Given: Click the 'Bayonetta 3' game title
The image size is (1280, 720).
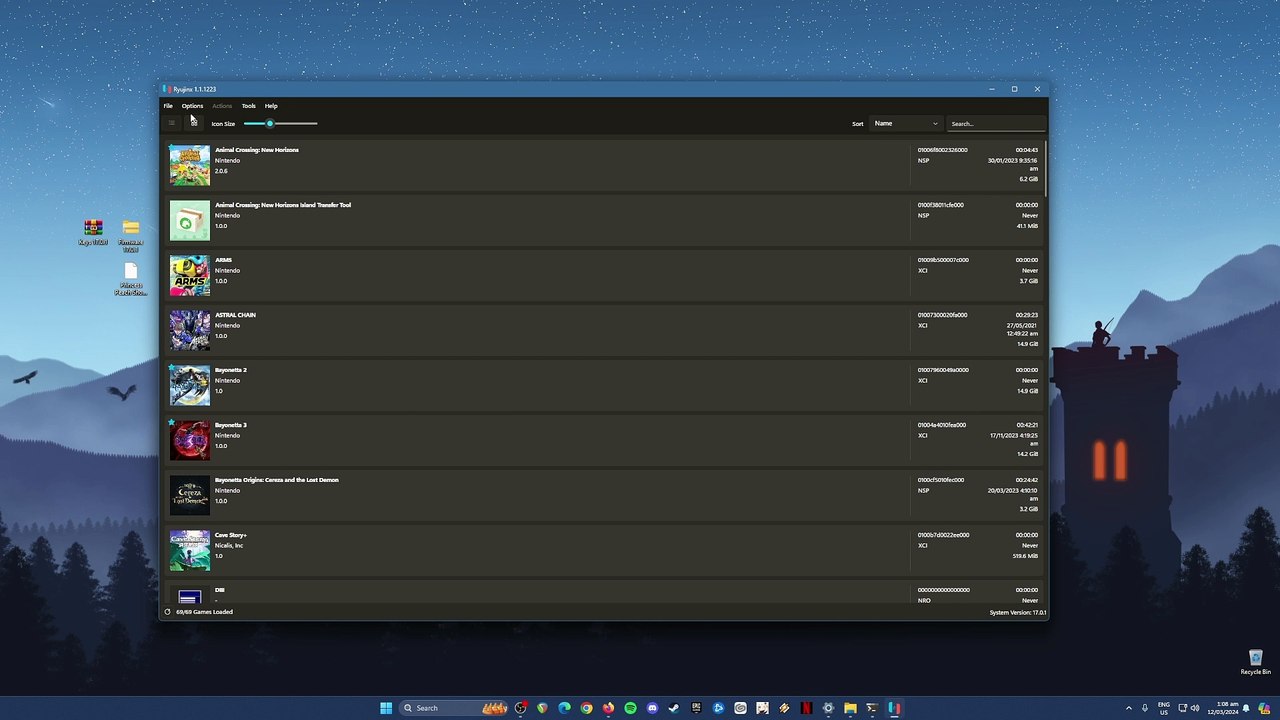Looking at the screenshot, I should pos(231,425).
